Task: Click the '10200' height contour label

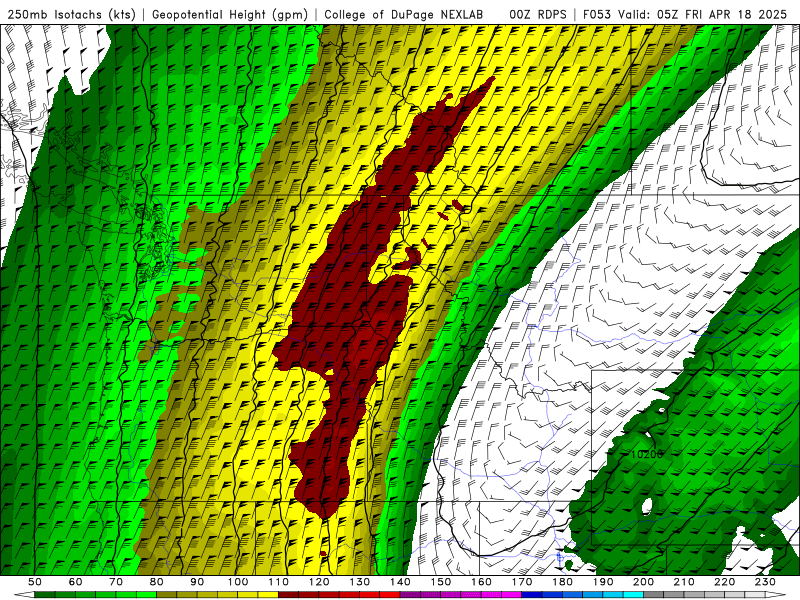Action: coord(646,454)
